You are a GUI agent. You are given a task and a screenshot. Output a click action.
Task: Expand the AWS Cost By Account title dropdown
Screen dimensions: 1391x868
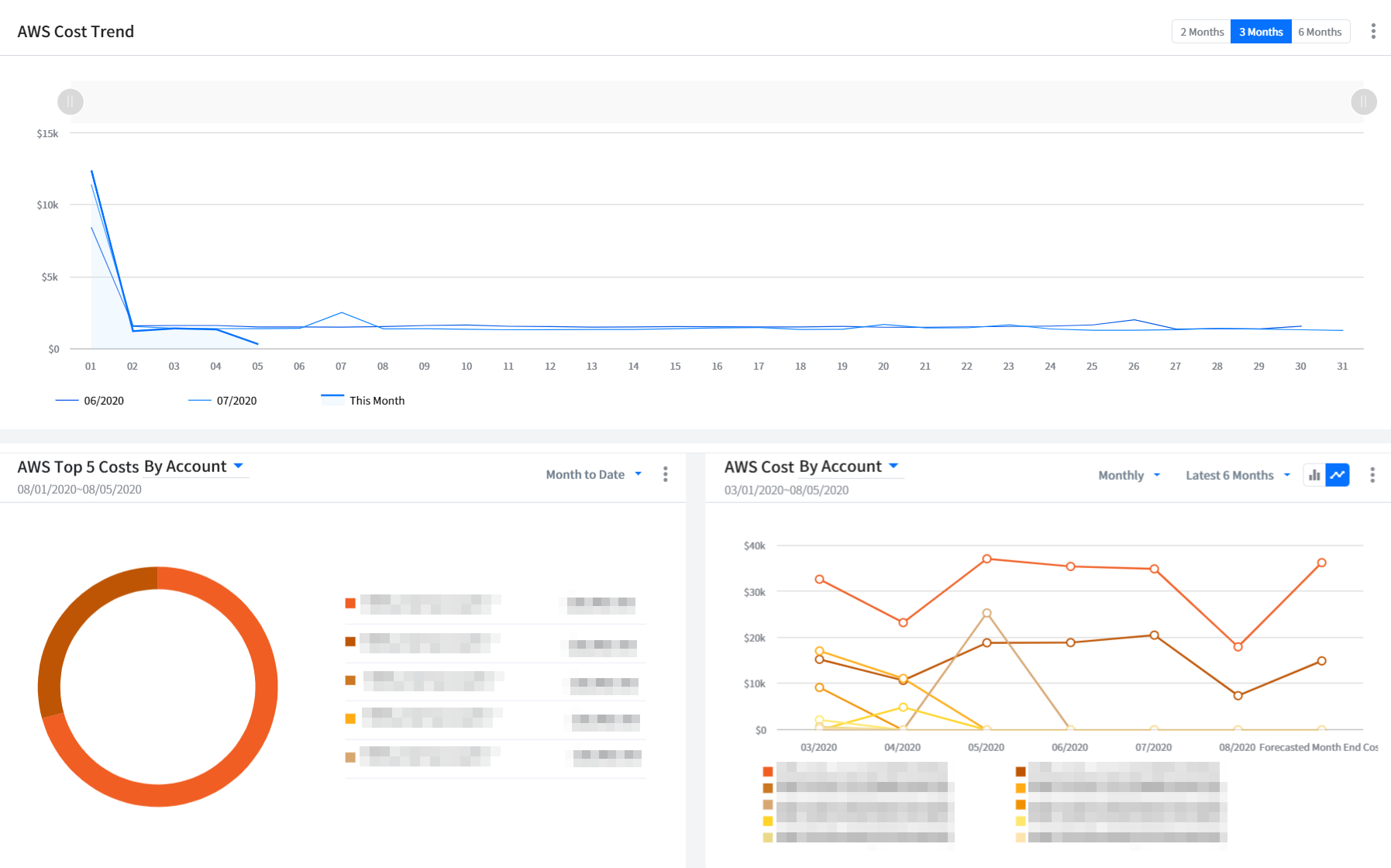(x=893, y=466)
